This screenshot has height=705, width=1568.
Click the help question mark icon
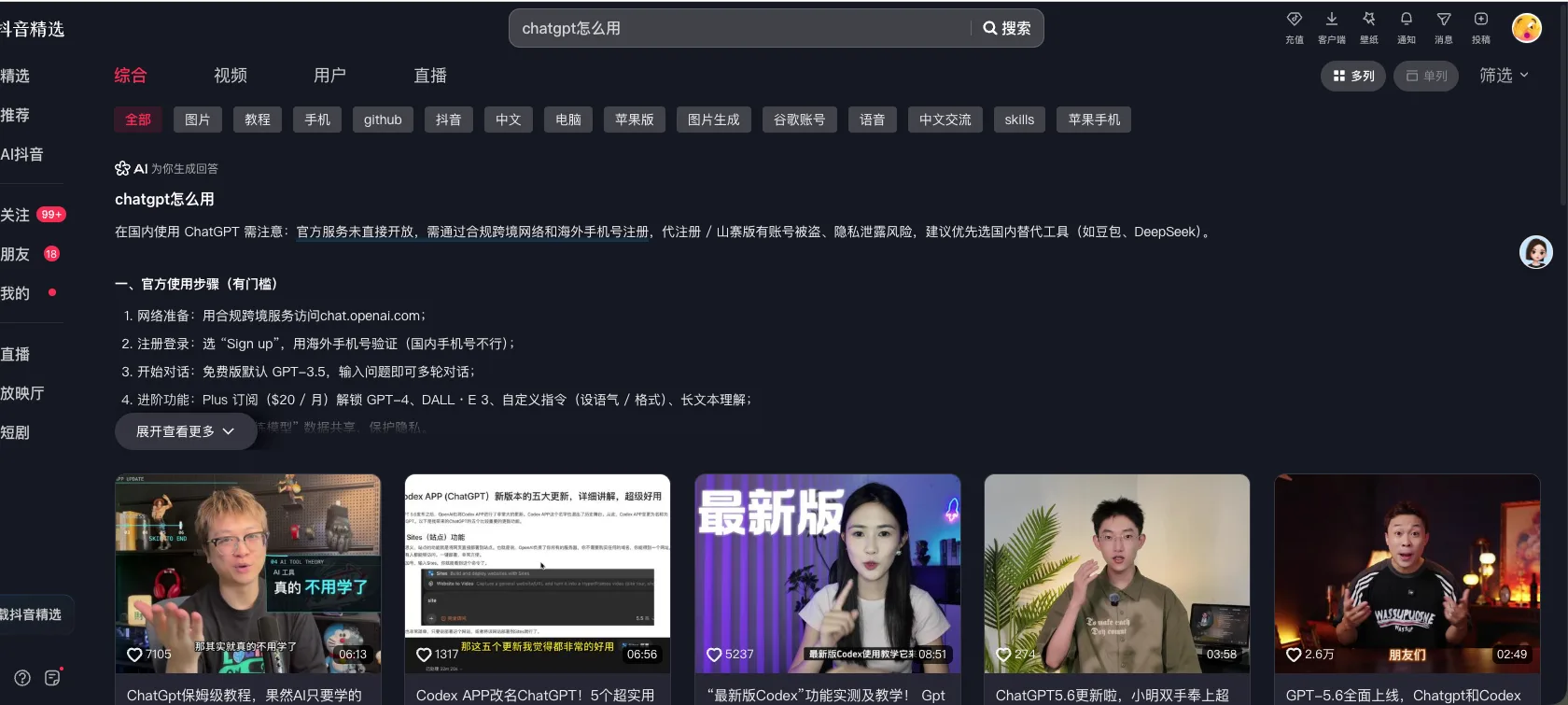point(22,678)
